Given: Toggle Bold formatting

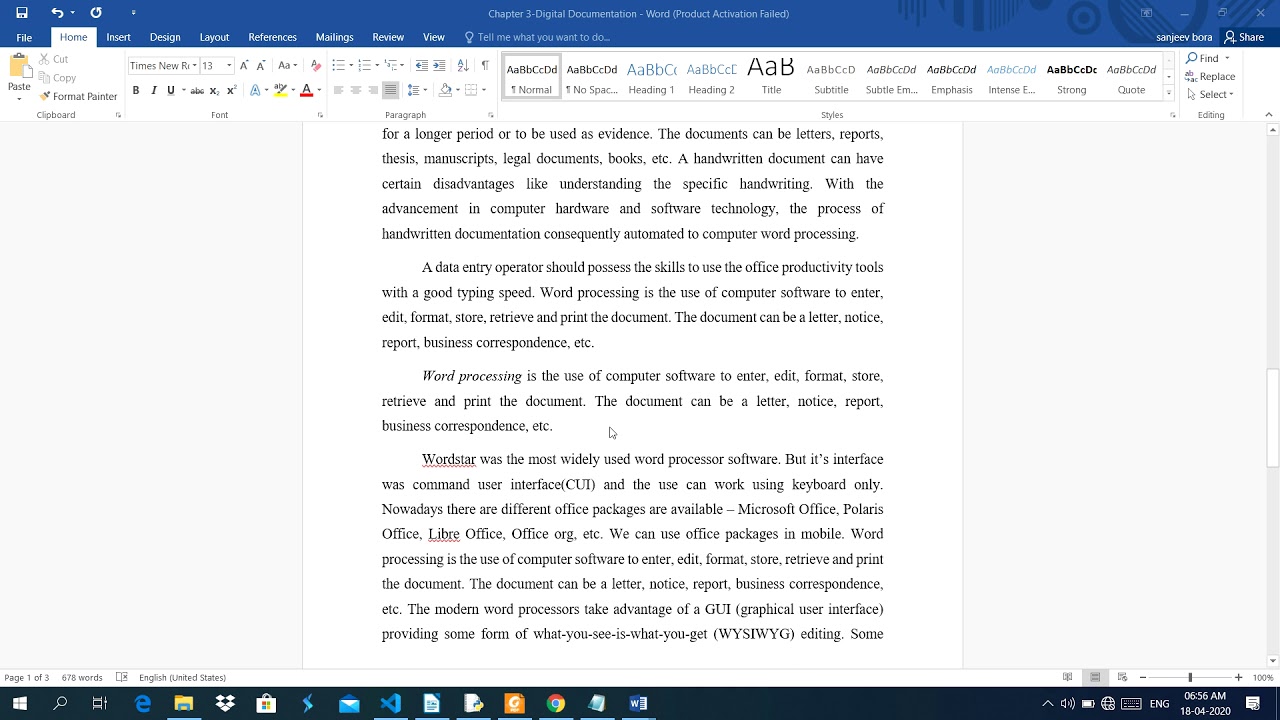Looking at the screenshot, I should tap(136, 90).
